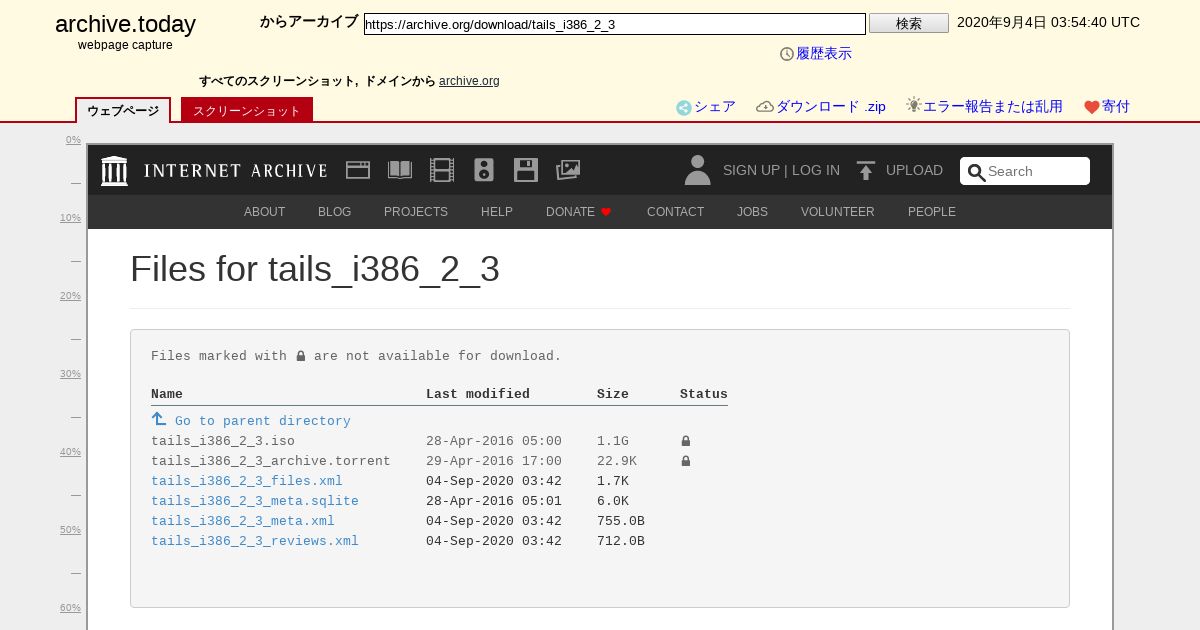Click the magnifier icon in Search box
Image resolution: width=1200 pixels, height=630 pixels.
(x=976, y=172)
